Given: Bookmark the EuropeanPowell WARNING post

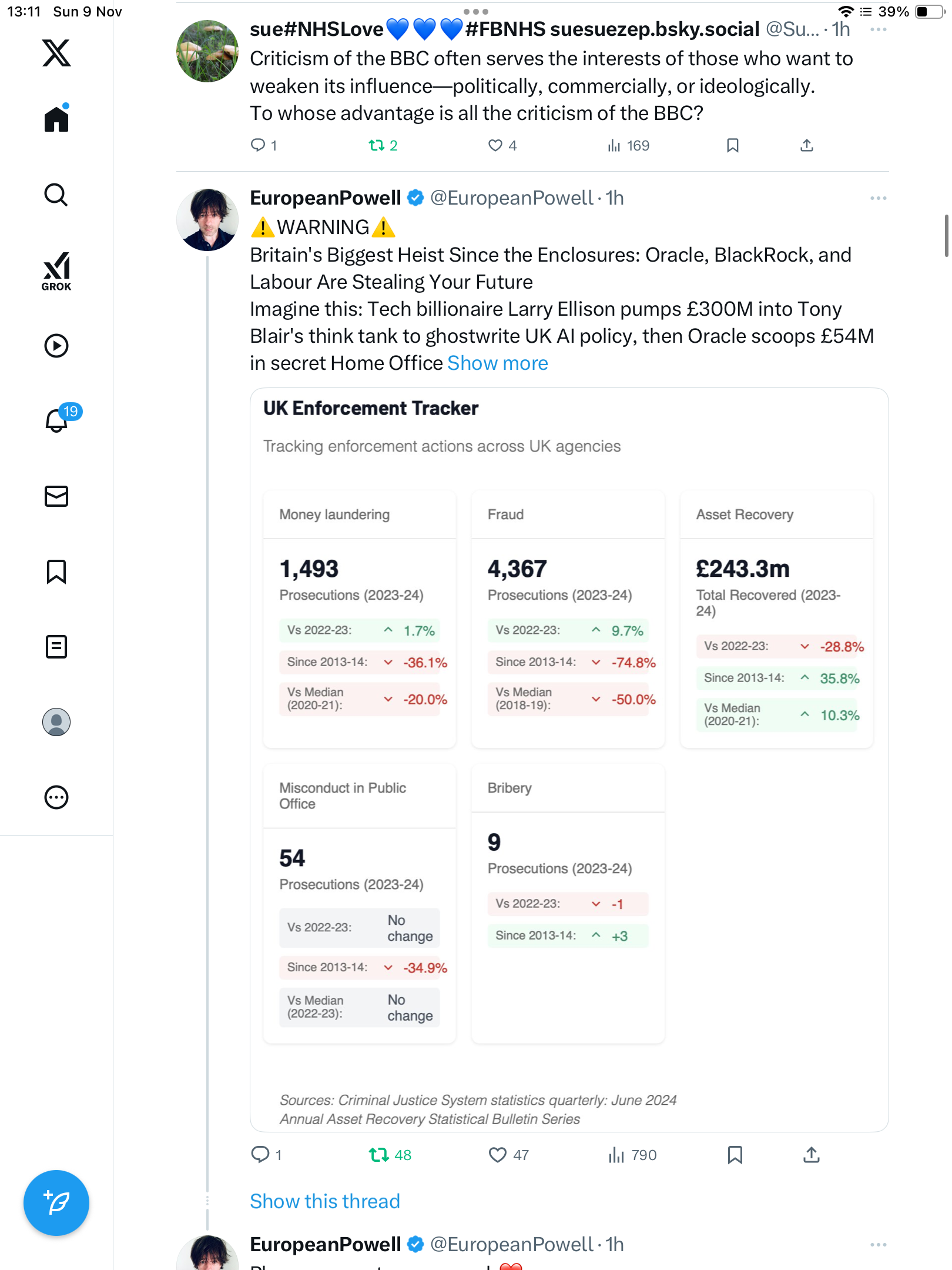Looking at the screenshot, I should coord(735,1155).
